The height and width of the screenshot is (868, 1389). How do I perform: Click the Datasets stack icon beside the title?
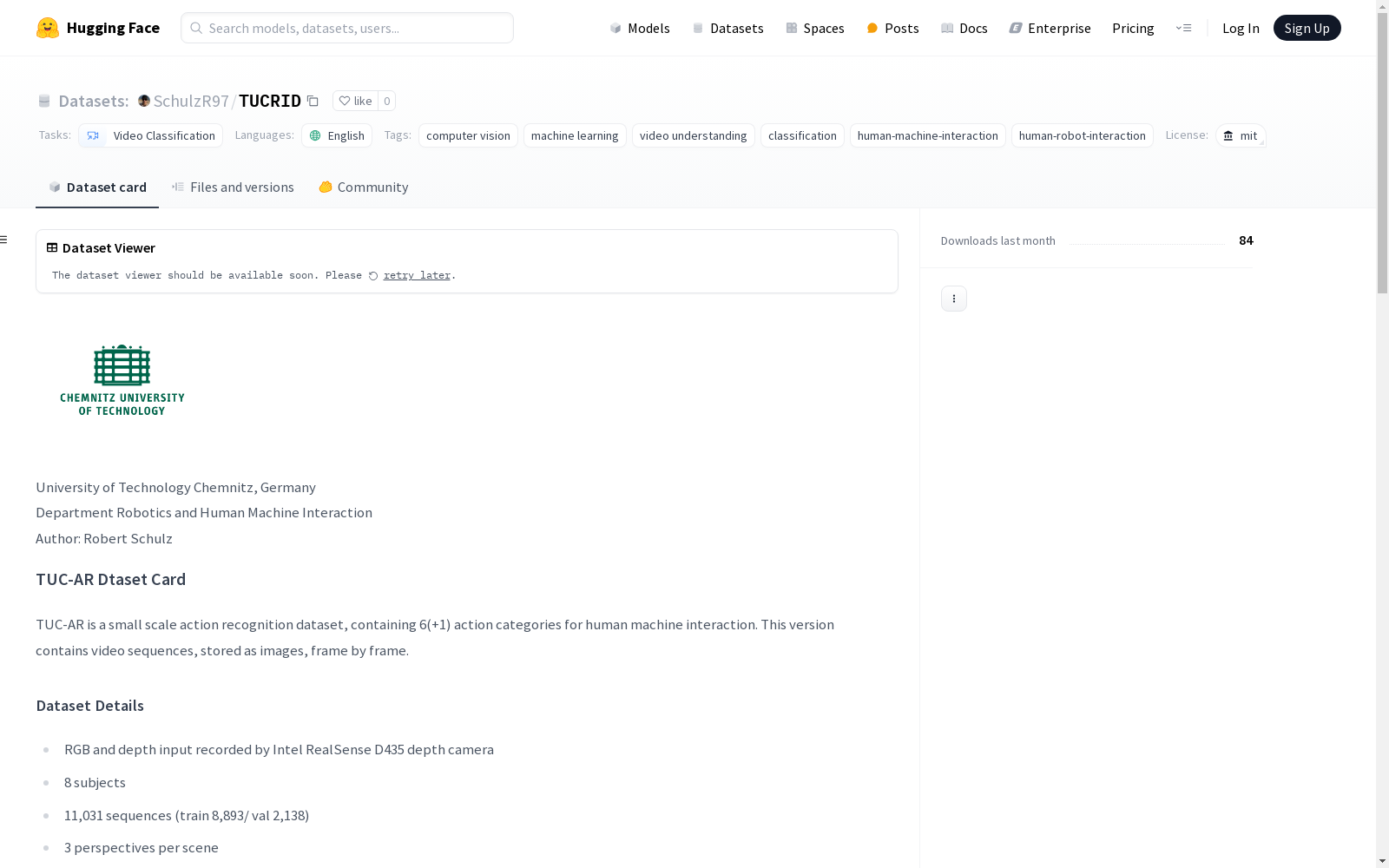coord(44,101)
